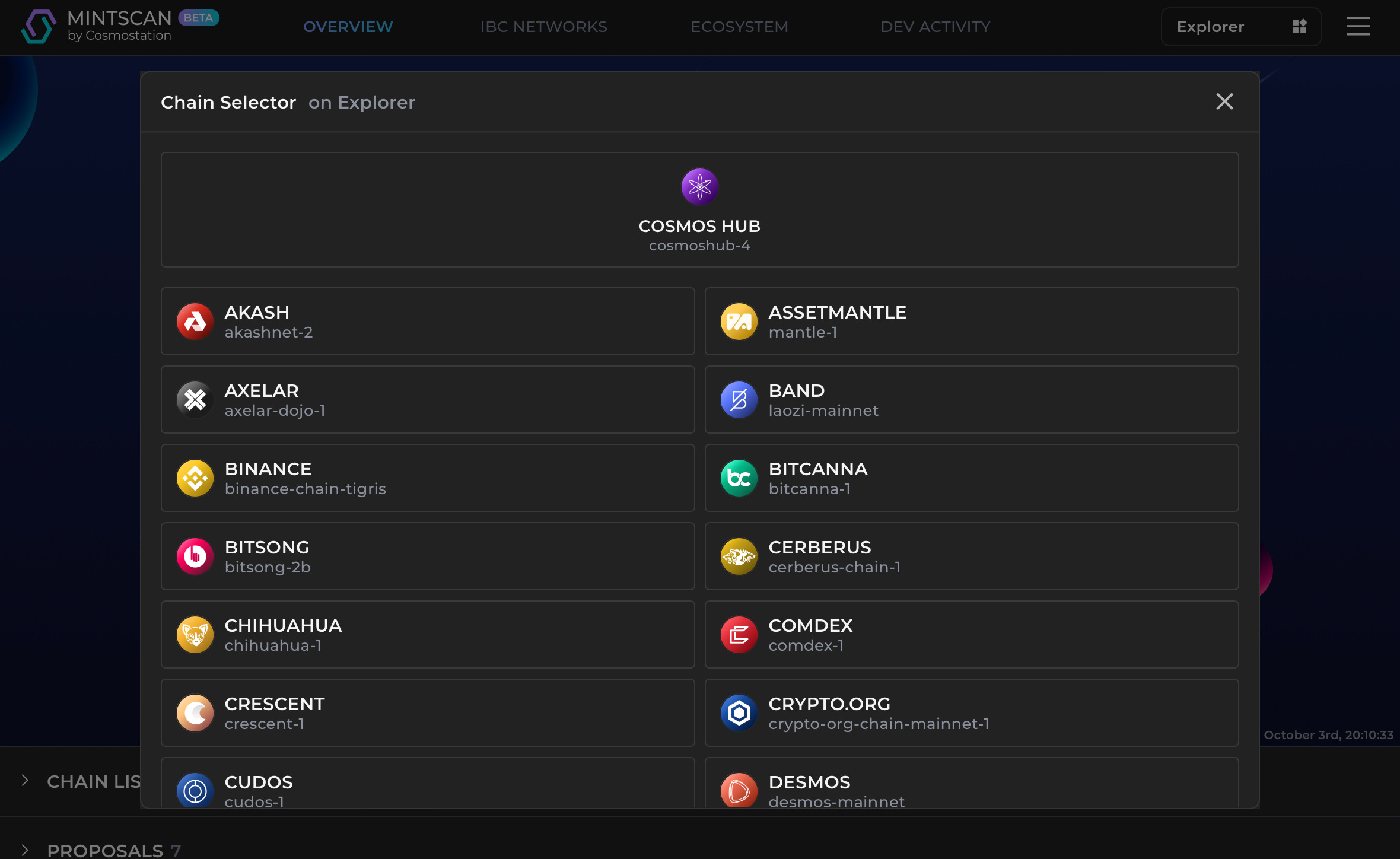The width and height of the screenshot is (1400, 859).
Task: Click the Band protocol logo icon
Action: click(739, 400)
